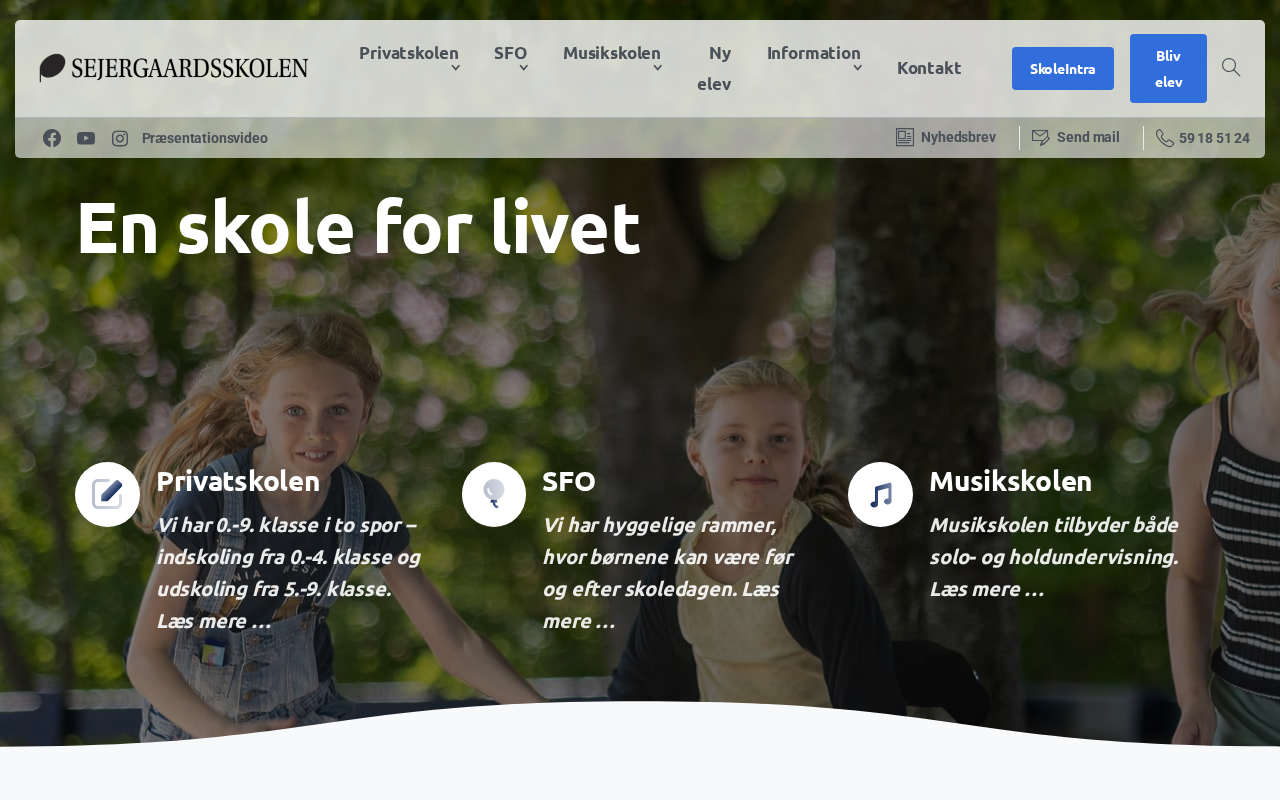This screenshot has width=1280, height=800.
Task: Click the search magnifier icon
Action: point(1231,67)
